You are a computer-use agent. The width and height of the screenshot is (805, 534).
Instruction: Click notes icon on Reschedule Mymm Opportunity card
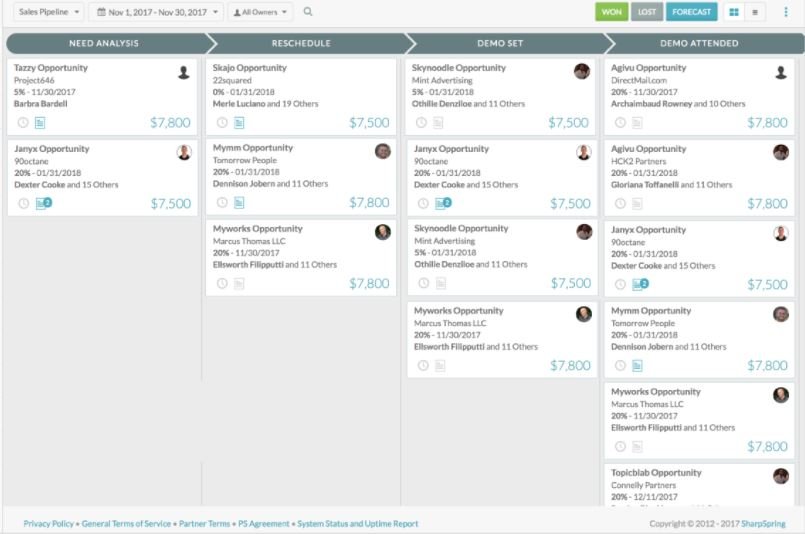click(239, 202)
